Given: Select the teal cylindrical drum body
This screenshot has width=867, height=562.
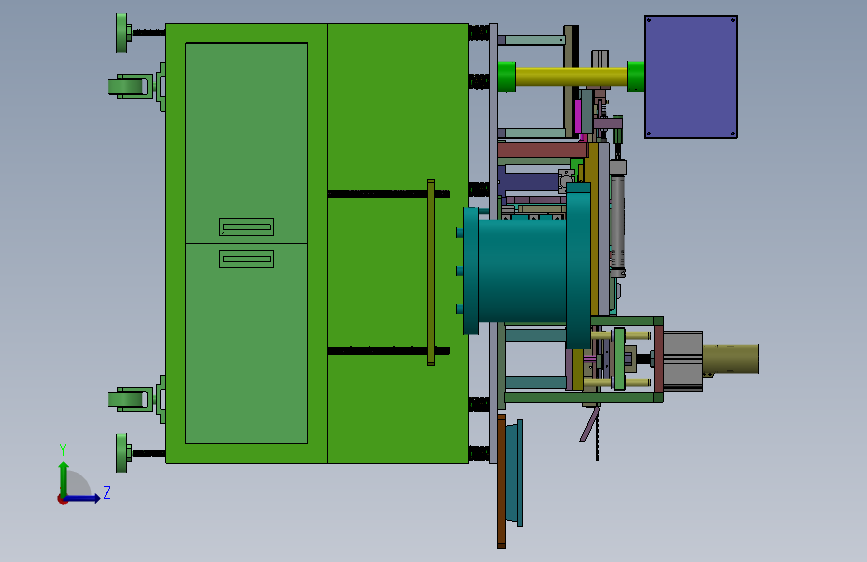Looking at the screenshot, I should pos(522,271).
